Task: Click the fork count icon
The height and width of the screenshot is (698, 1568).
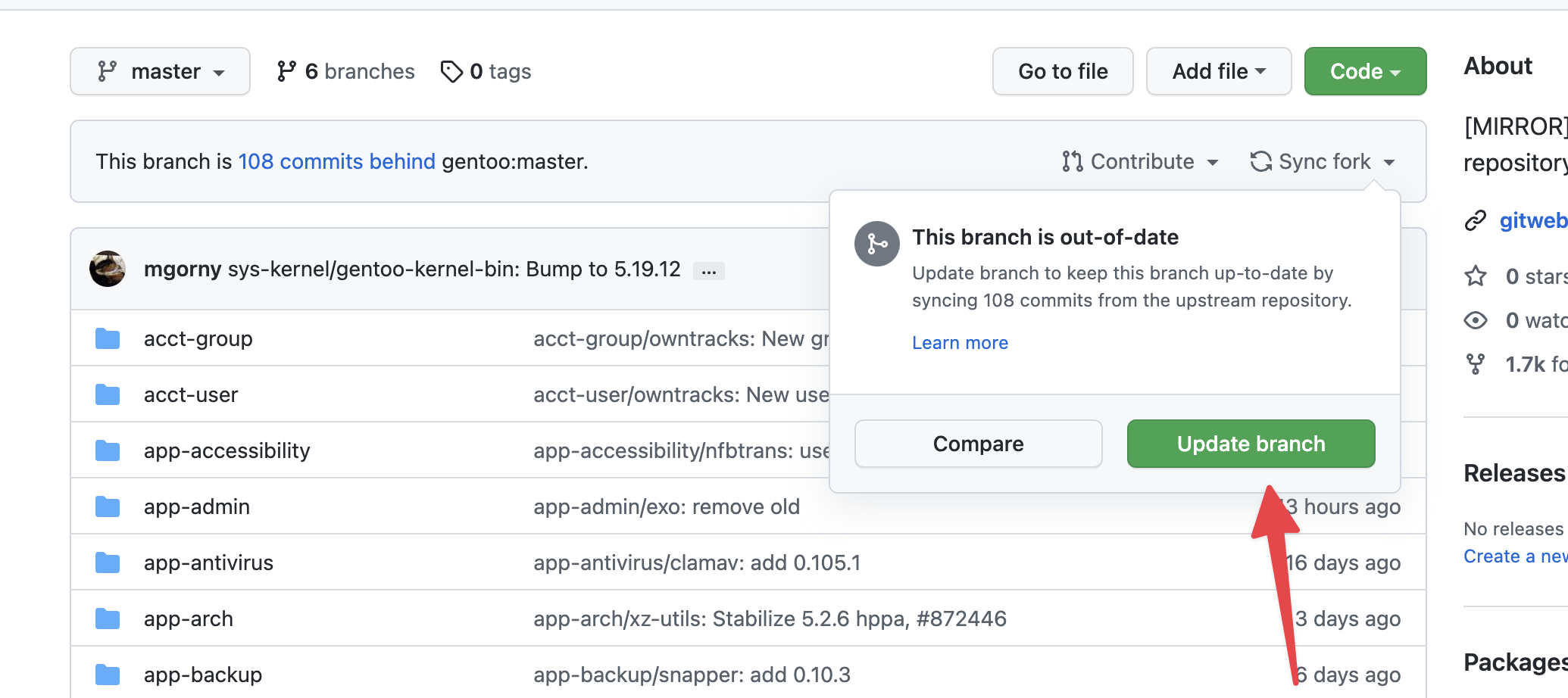Action: coord(1476,364)
